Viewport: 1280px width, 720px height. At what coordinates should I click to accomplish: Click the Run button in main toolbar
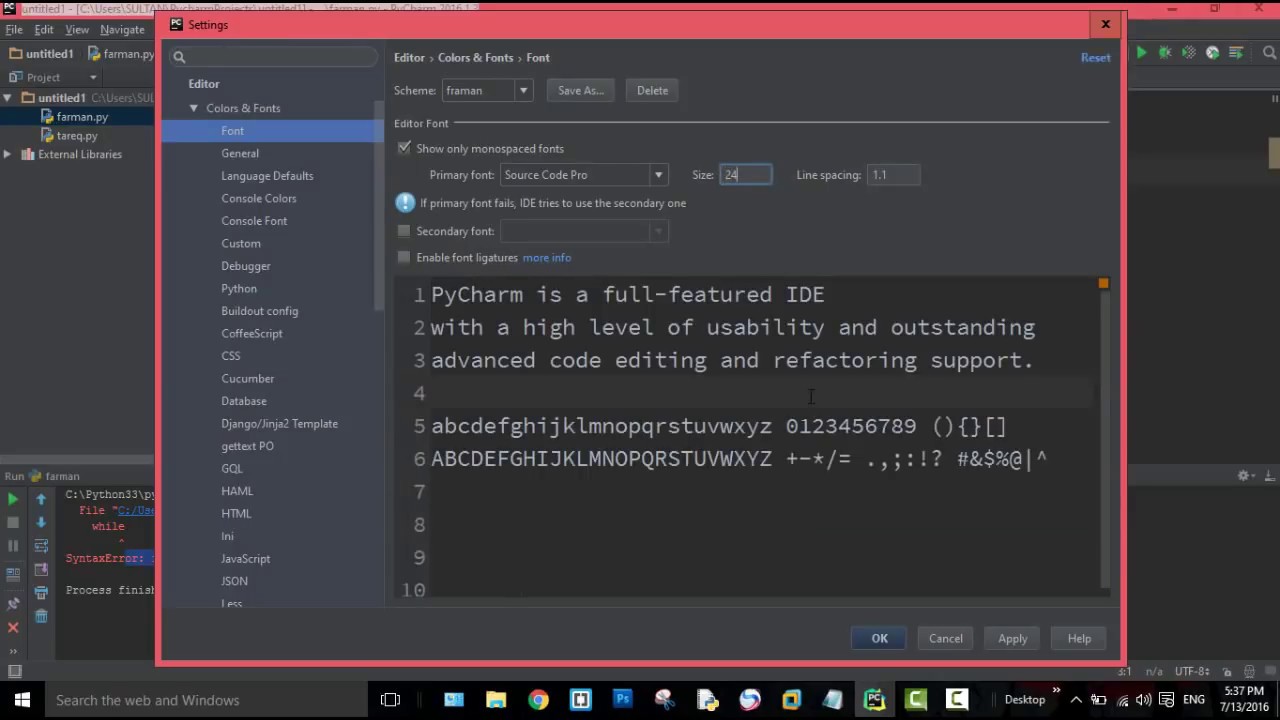1141,53
